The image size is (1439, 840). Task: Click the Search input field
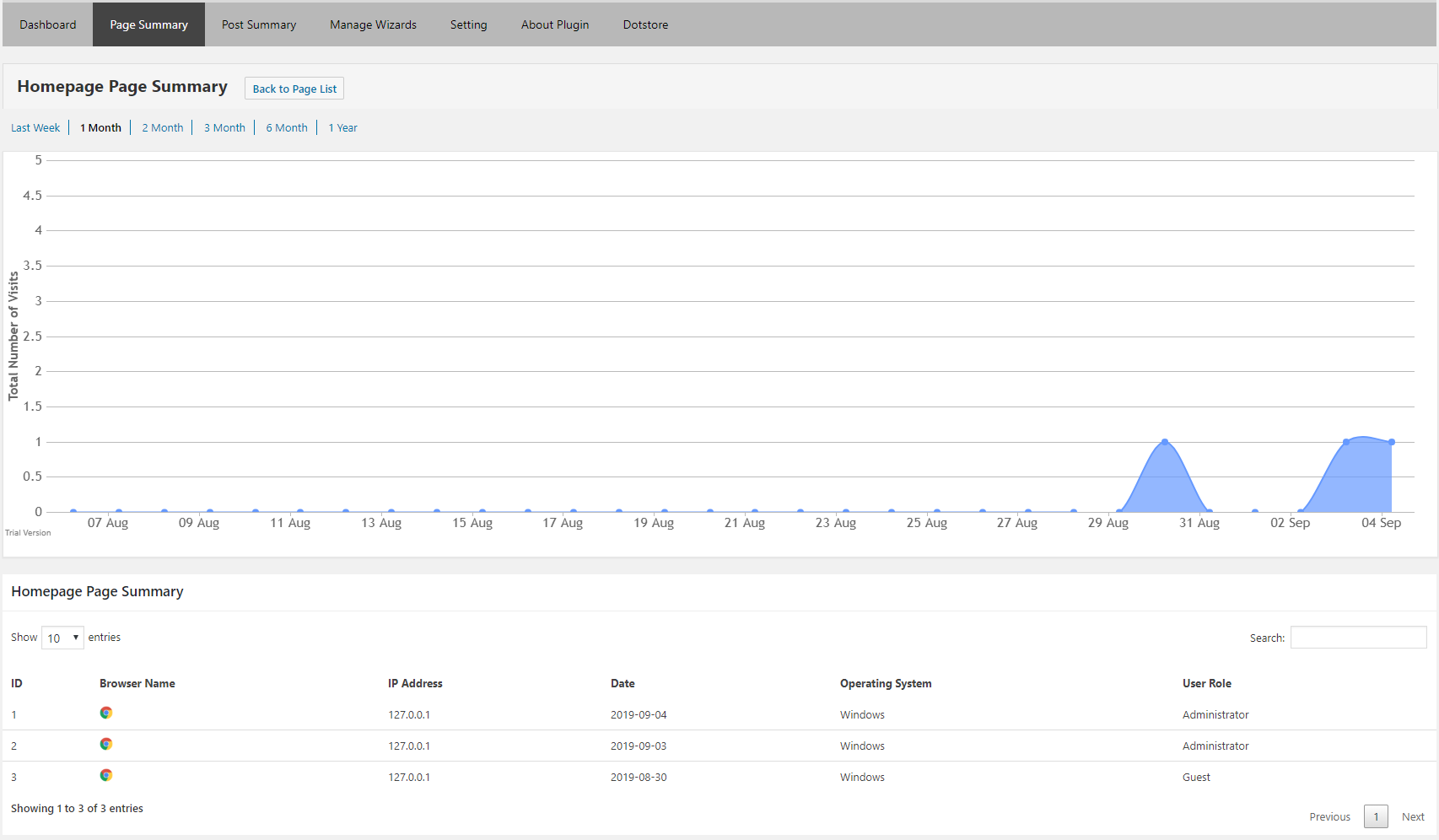click(1358, 638)
